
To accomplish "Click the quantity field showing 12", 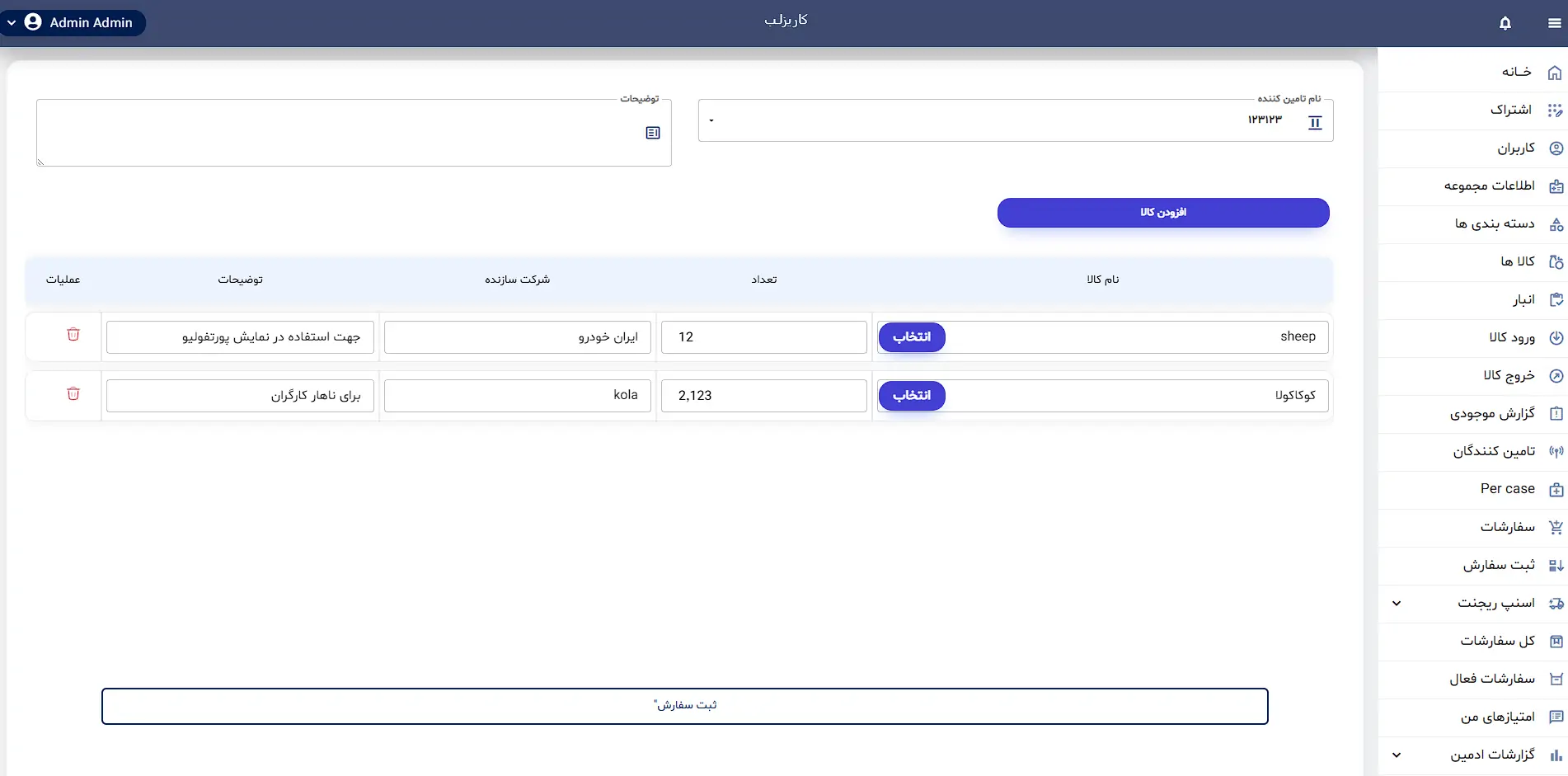I will pos(764,337).
